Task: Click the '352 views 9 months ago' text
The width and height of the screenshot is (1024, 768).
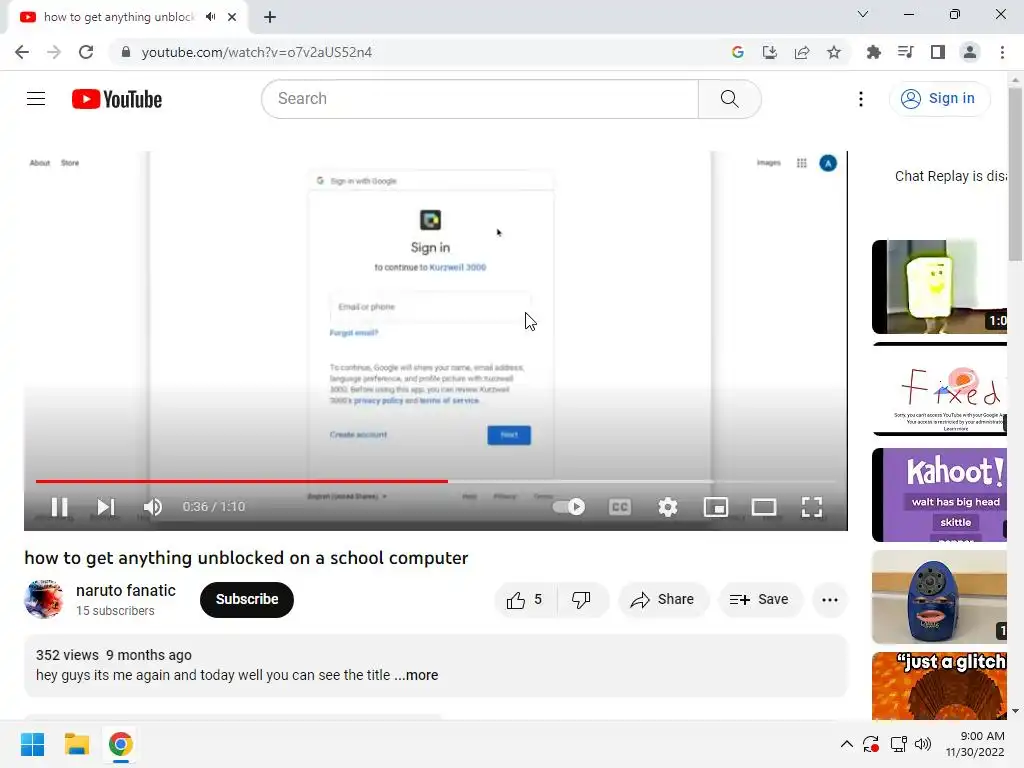Action: click(114, 655)
